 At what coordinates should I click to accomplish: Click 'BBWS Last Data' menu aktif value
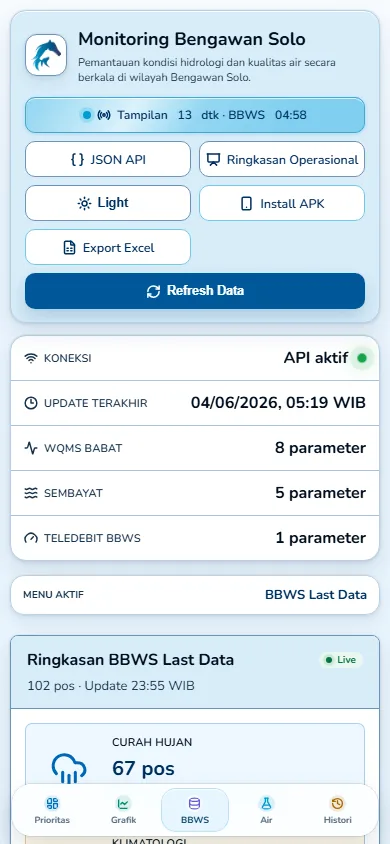(316, 595)
